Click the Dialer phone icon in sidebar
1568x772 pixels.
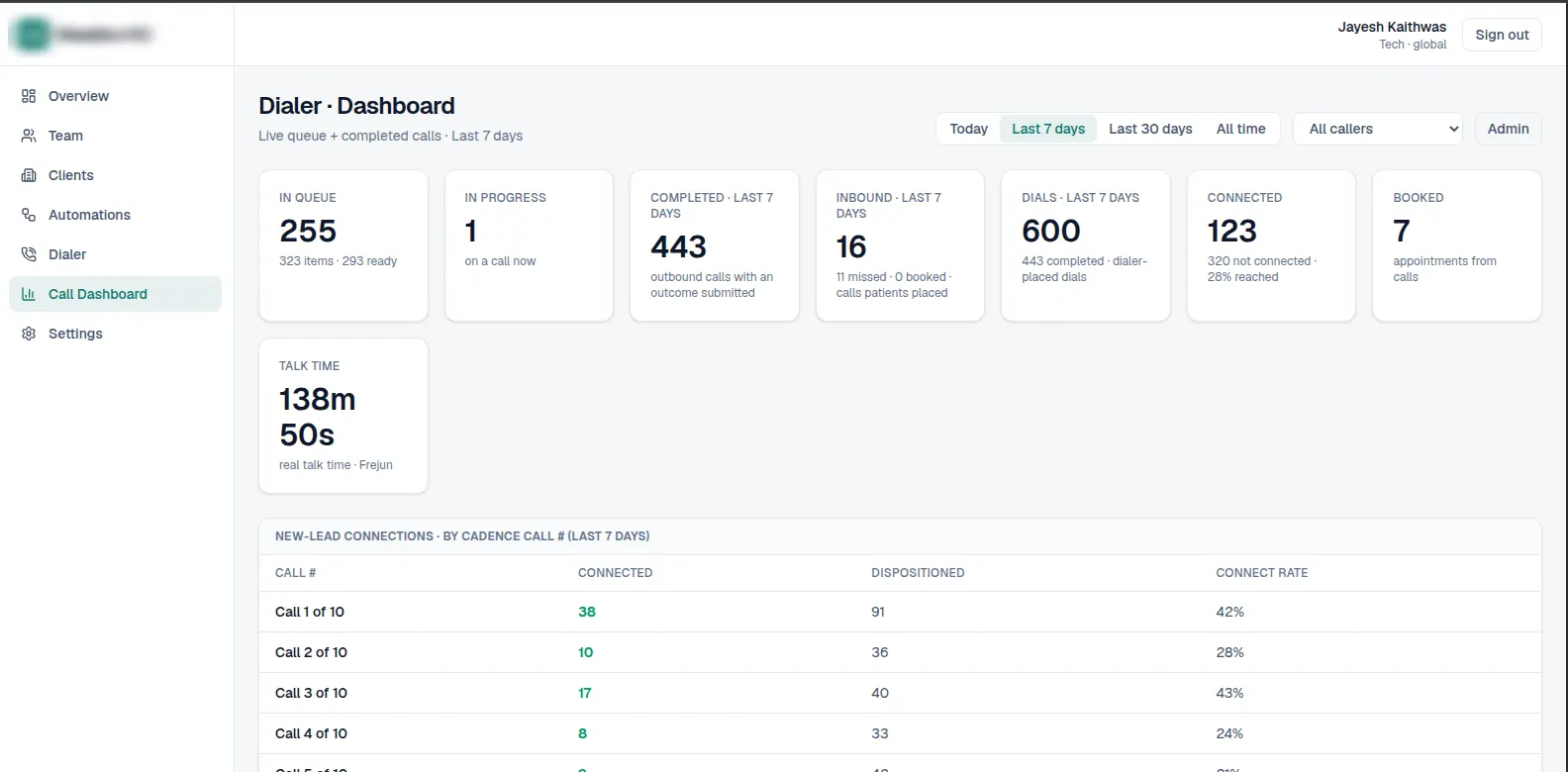pos(29,254)
